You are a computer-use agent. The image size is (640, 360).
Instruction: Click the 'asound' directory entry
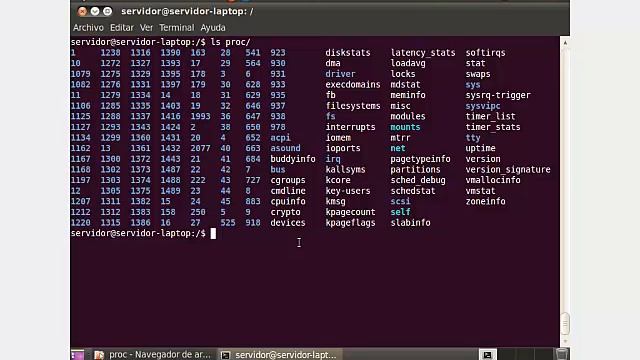coord(285,149)
